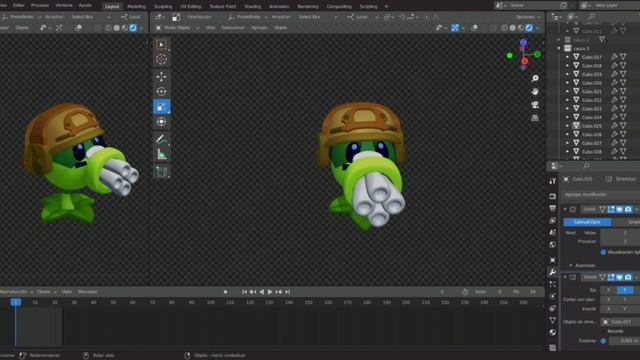This screenshot has height=360, width=640.
Task: Open the Claves timeline dropdown
Action: point(47,292)
